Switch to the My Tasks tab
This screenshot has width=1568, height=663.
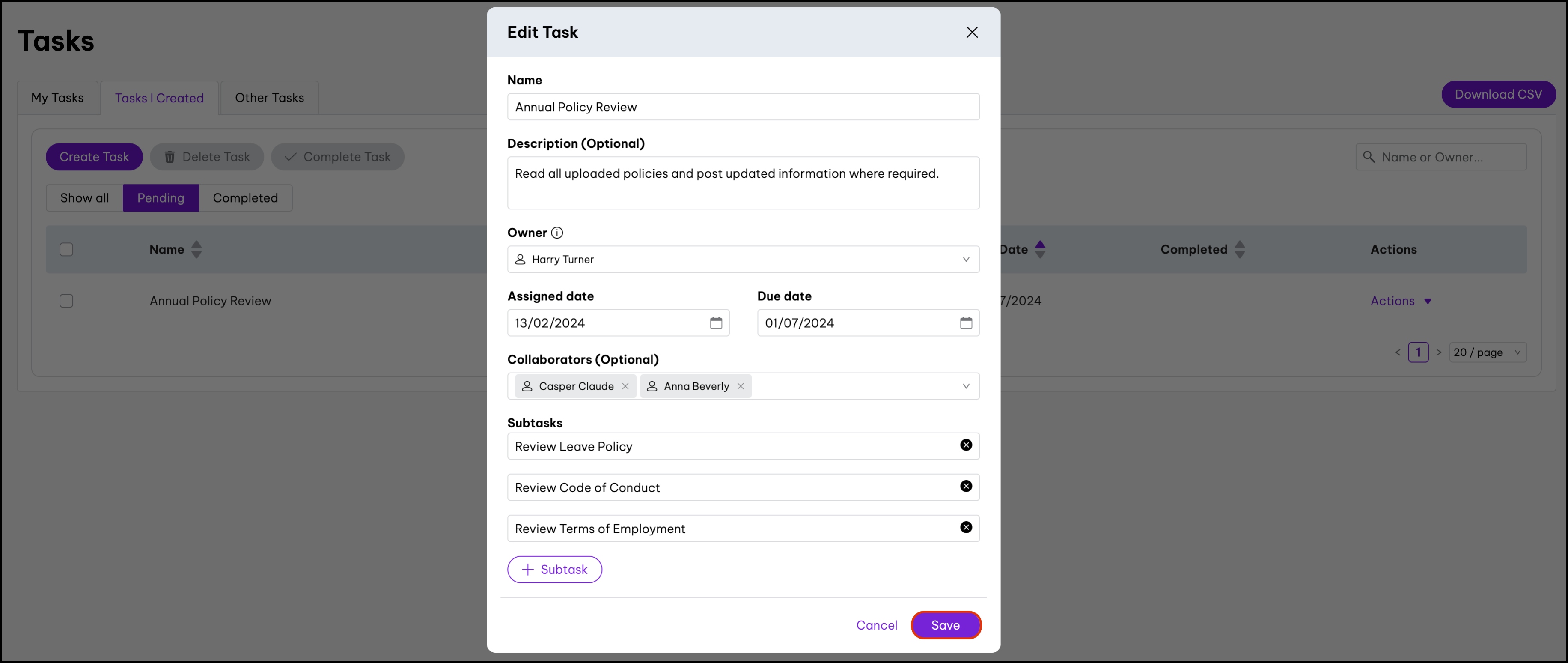pos(57,98)
